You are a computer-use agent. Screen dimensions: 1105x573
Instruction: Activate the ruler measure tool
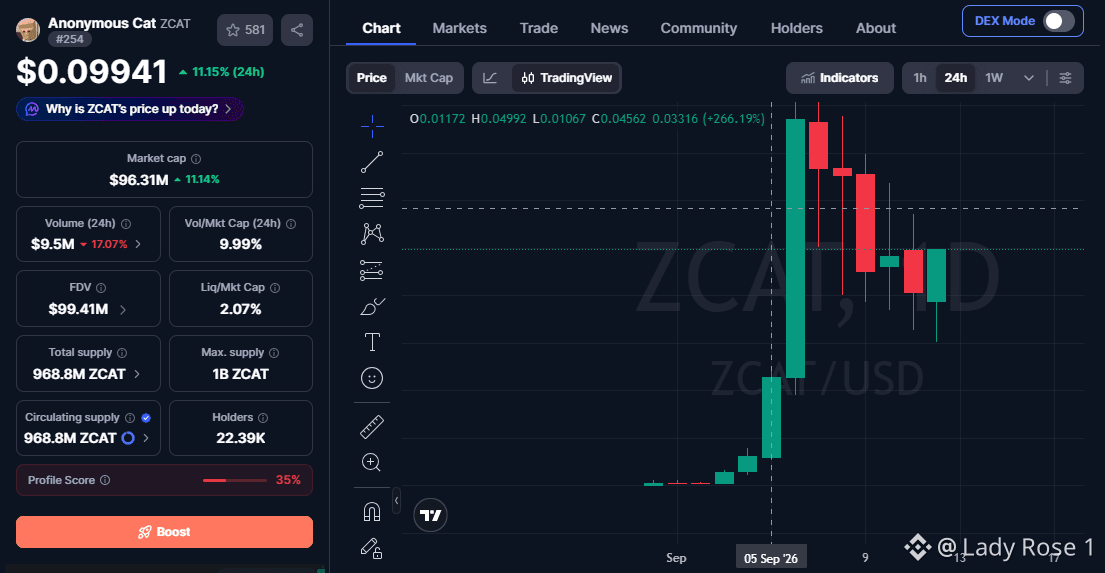point(372,426)
